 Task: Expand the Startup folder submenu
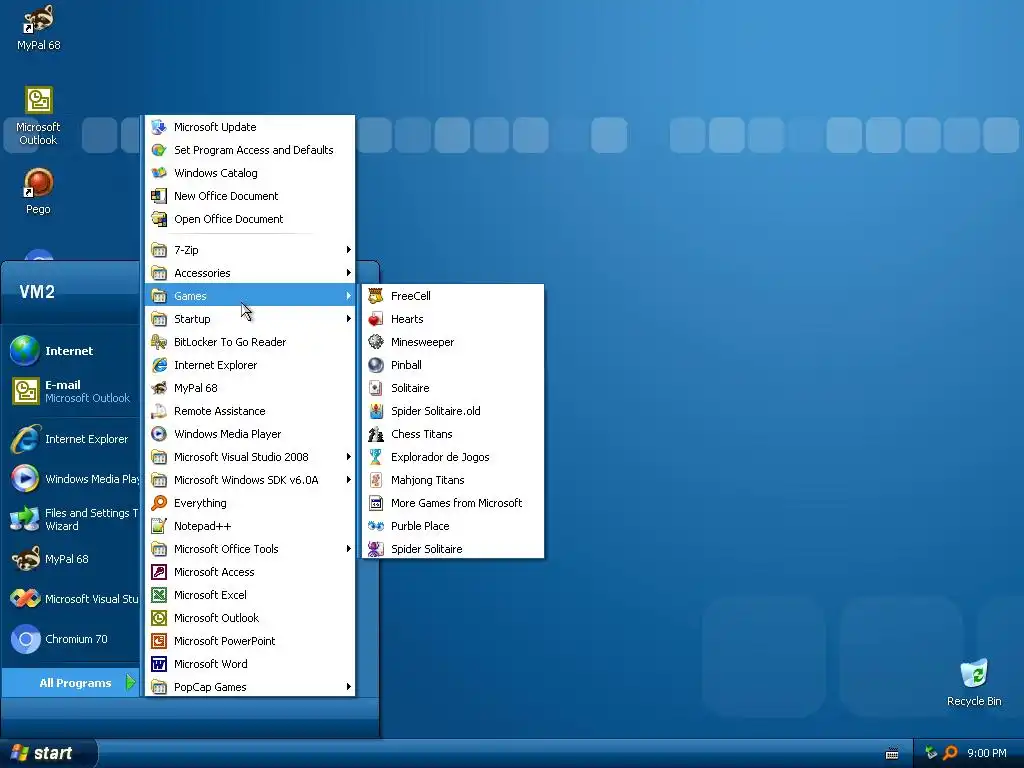[x=250, y=319]
